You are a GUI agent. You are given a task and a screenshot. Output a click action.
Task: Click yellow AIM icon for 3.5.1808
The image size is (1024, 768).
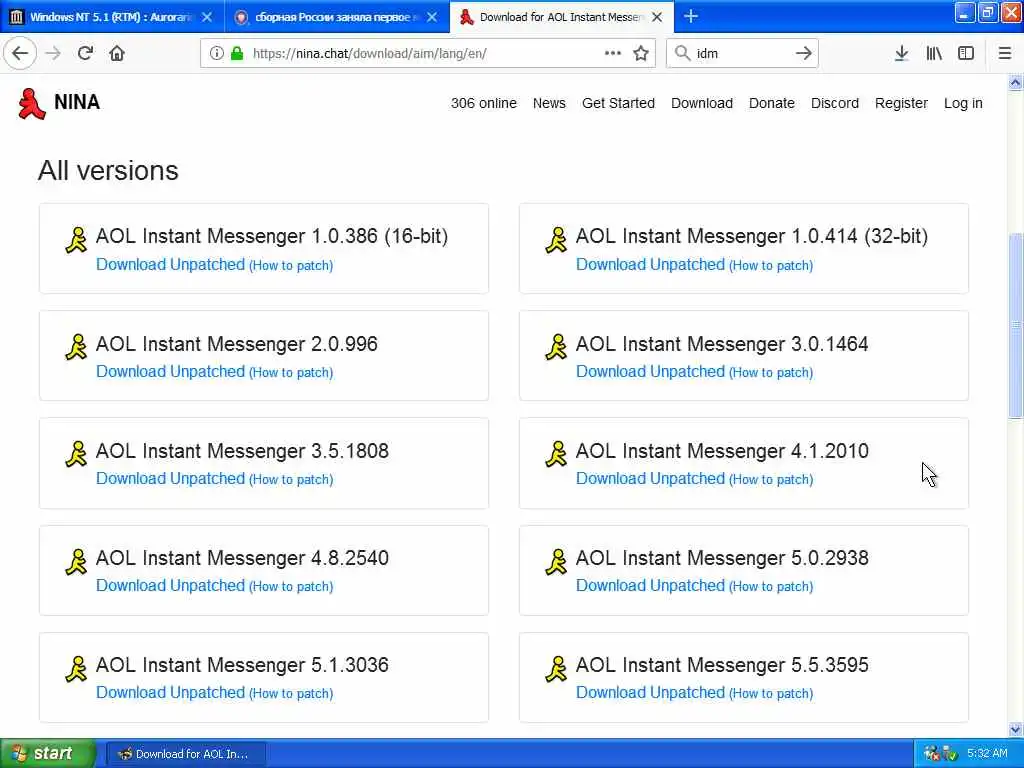tap(76, 454)
